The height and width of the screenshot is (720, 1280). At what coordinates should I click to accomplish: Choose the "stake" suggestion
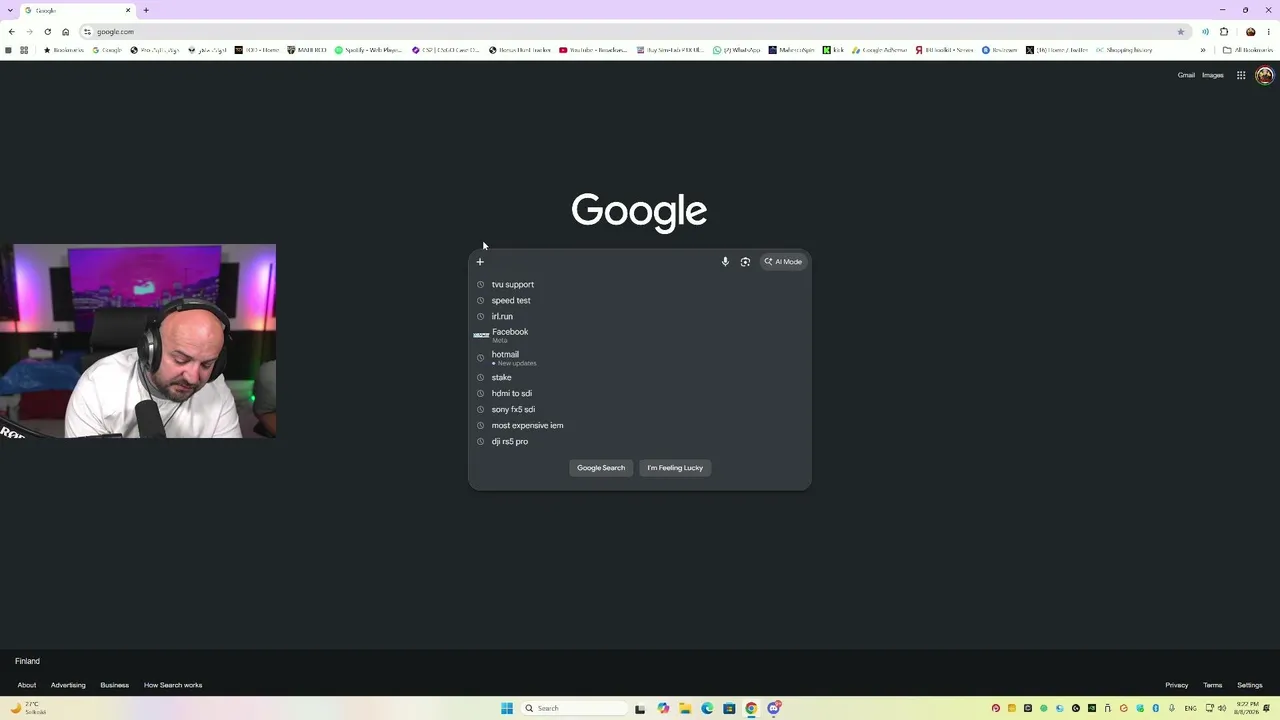tap(640, 378)
